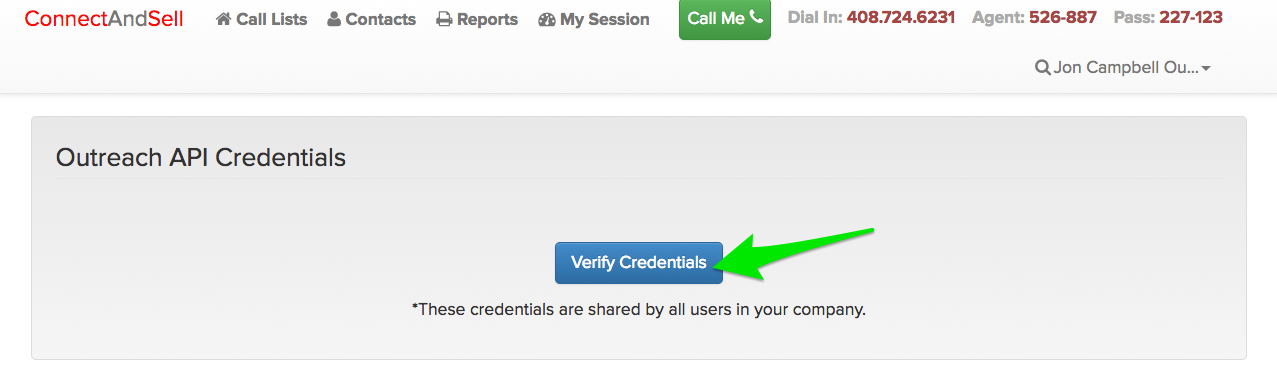Go to the Reports page
This screenshot has width=1277, height=385.
tap(477, 19)
